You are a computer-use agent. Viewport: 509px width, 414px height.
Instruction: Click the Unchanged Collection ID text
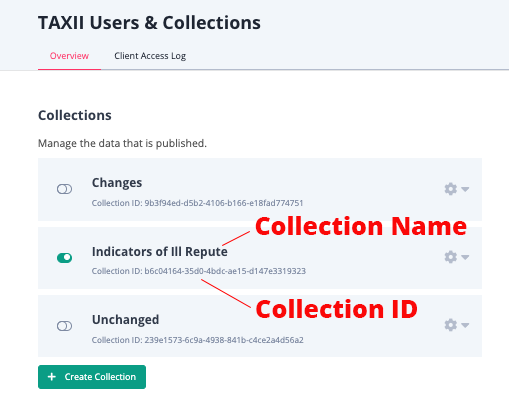pos(198,340)
